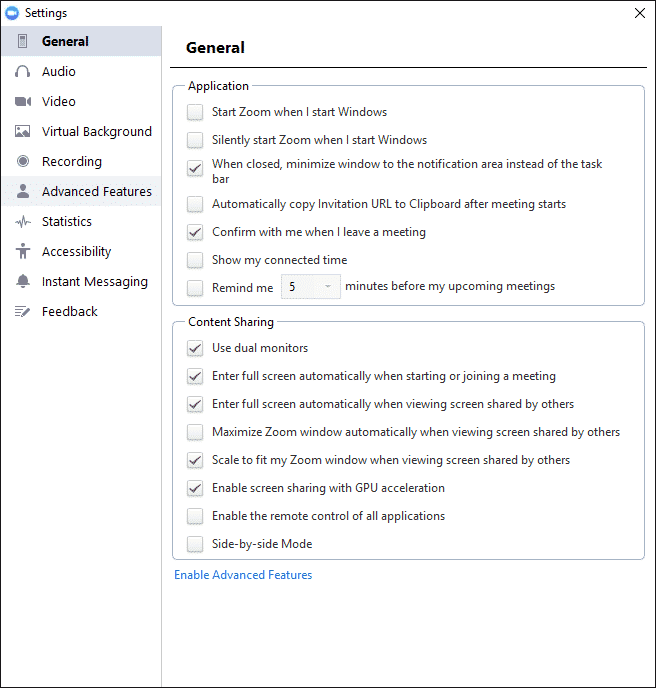Expand the reminder minutes dropdown showing 5
Image resolution: width=656 pixels, height=688 pixels.
point(311,287)
